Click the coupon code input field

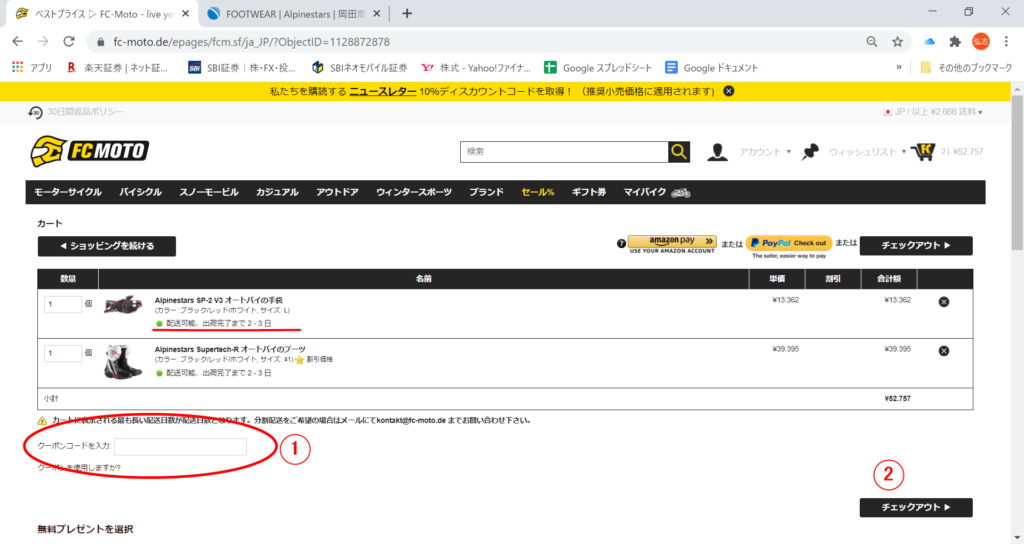[180, 446]
